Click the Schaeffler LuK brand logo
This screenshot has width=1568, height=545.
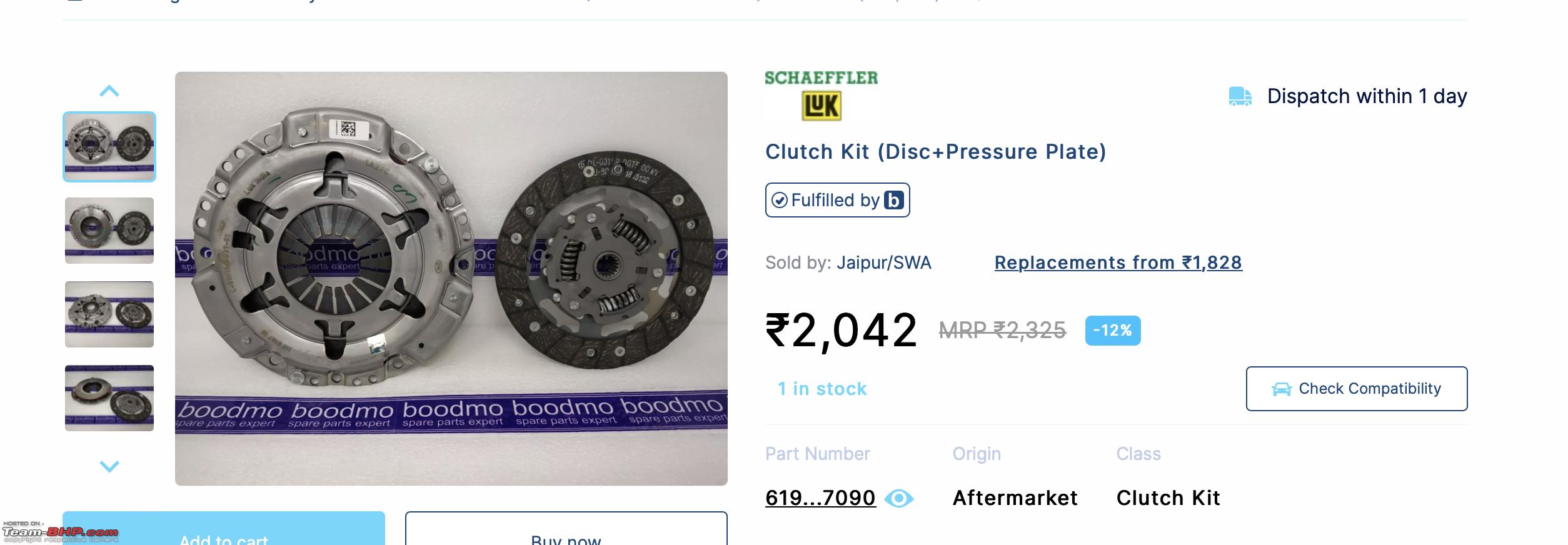tap(822, 96)
